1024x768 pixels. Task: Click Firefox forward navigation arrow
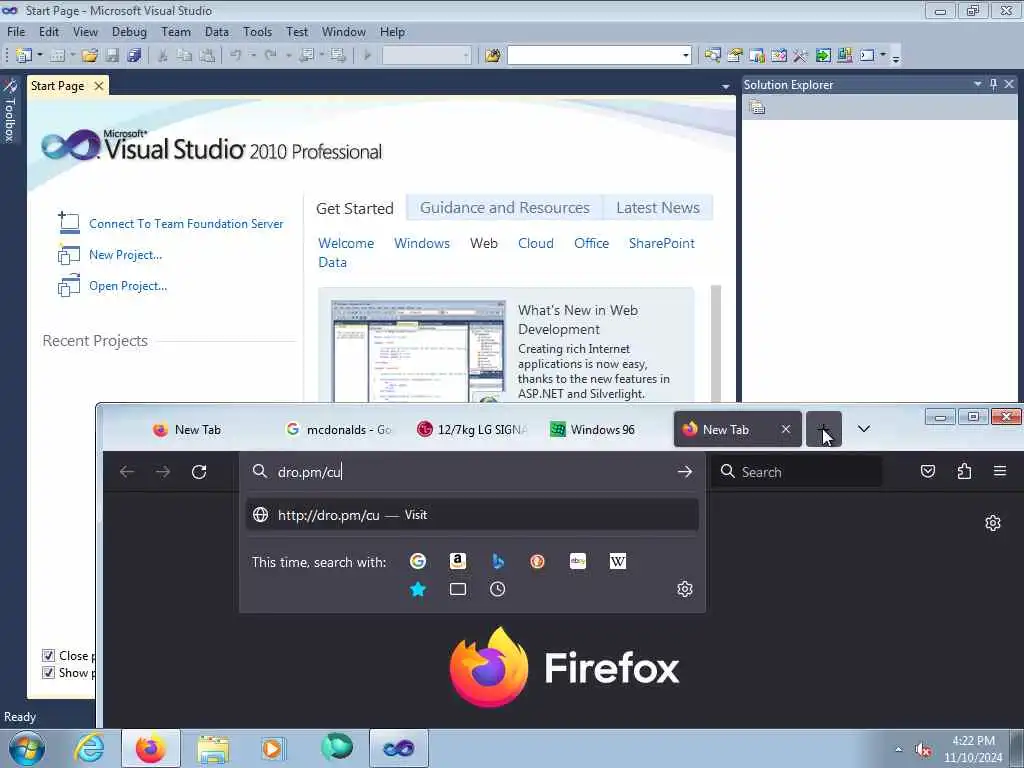163,472
